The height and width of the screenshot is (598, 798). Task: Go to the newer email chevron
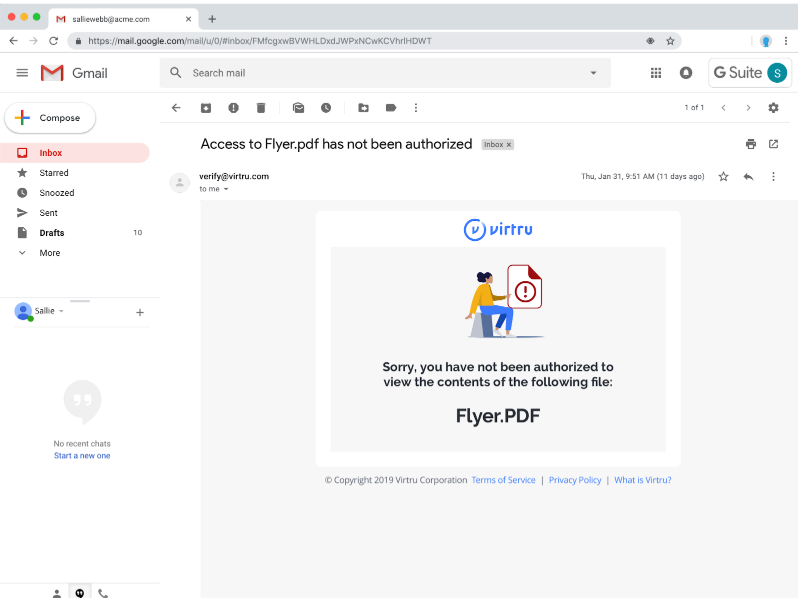point(723,108)
